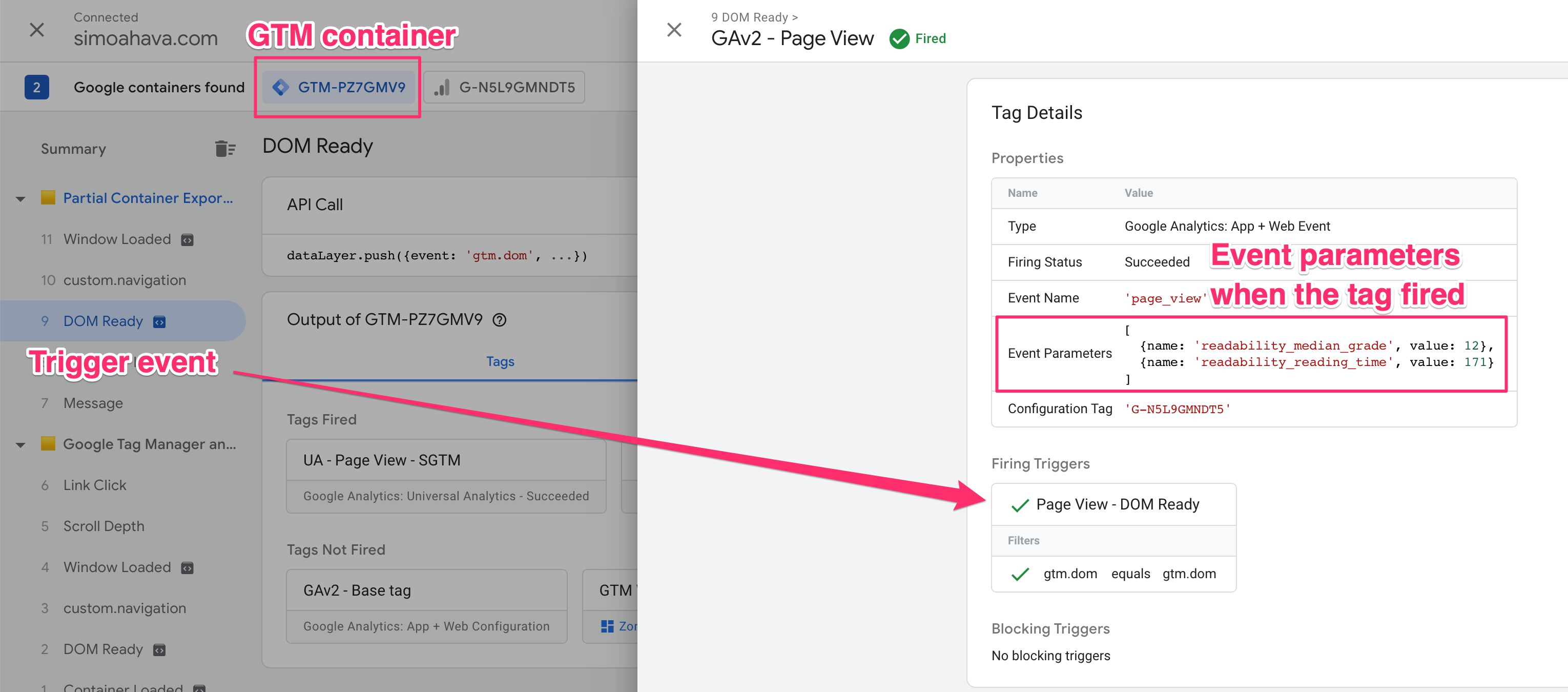This screenshot has height=692, width=1568.
Task: Open the Page View - DOM Ready firing trigger
Action: click(1113, 504)
